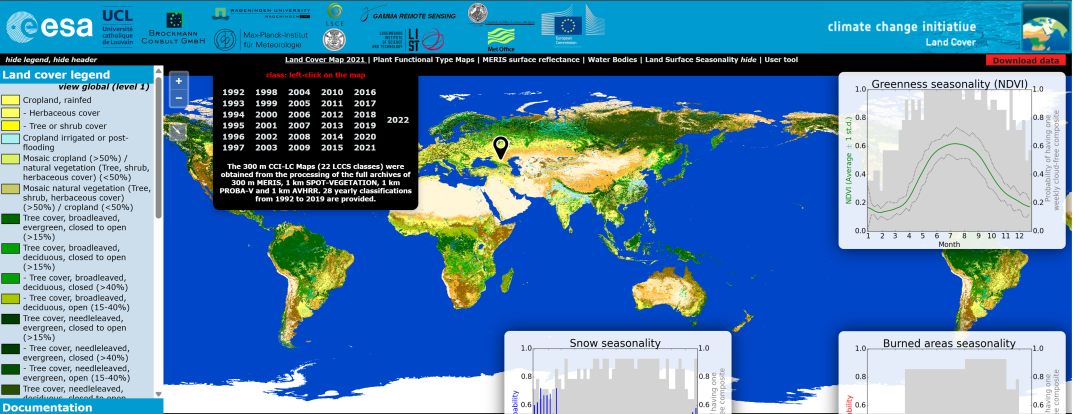This screenshot has width=1080, height=414.
Task: Toggle 'hide header' link
Action: click(74, 60)
